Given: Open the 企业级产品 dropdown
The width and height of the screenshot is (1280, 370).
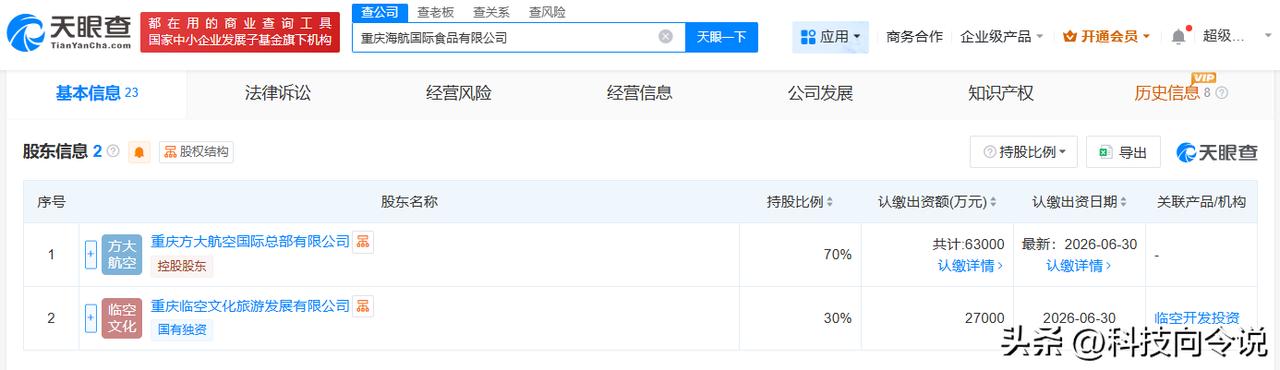Looking at the screenshot, I should coord(1002,36).
